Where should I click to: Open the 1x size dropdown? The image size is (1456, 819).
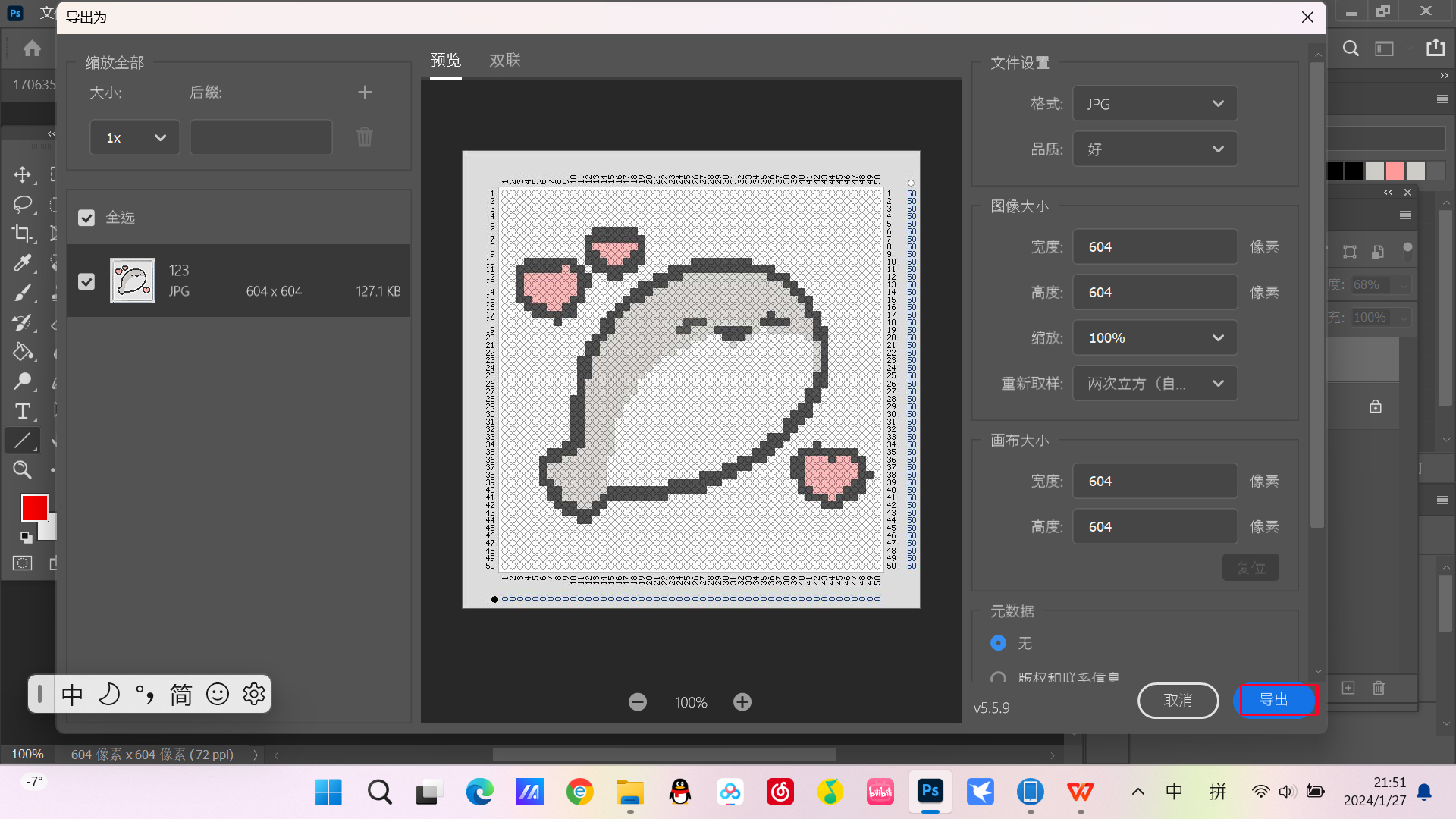pyautogui.click(x=135, y=137)
